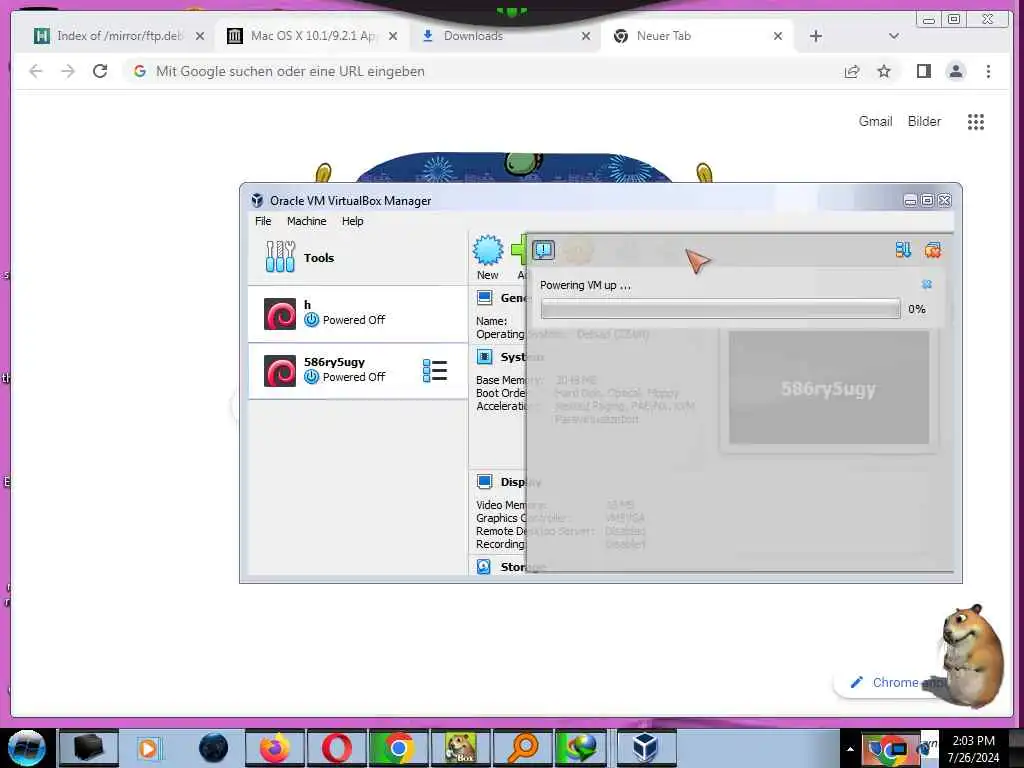The height and width of the screenshot is (768, 1024).
Task: Open the Chrome three-dot menu
Action: [988, 71]
